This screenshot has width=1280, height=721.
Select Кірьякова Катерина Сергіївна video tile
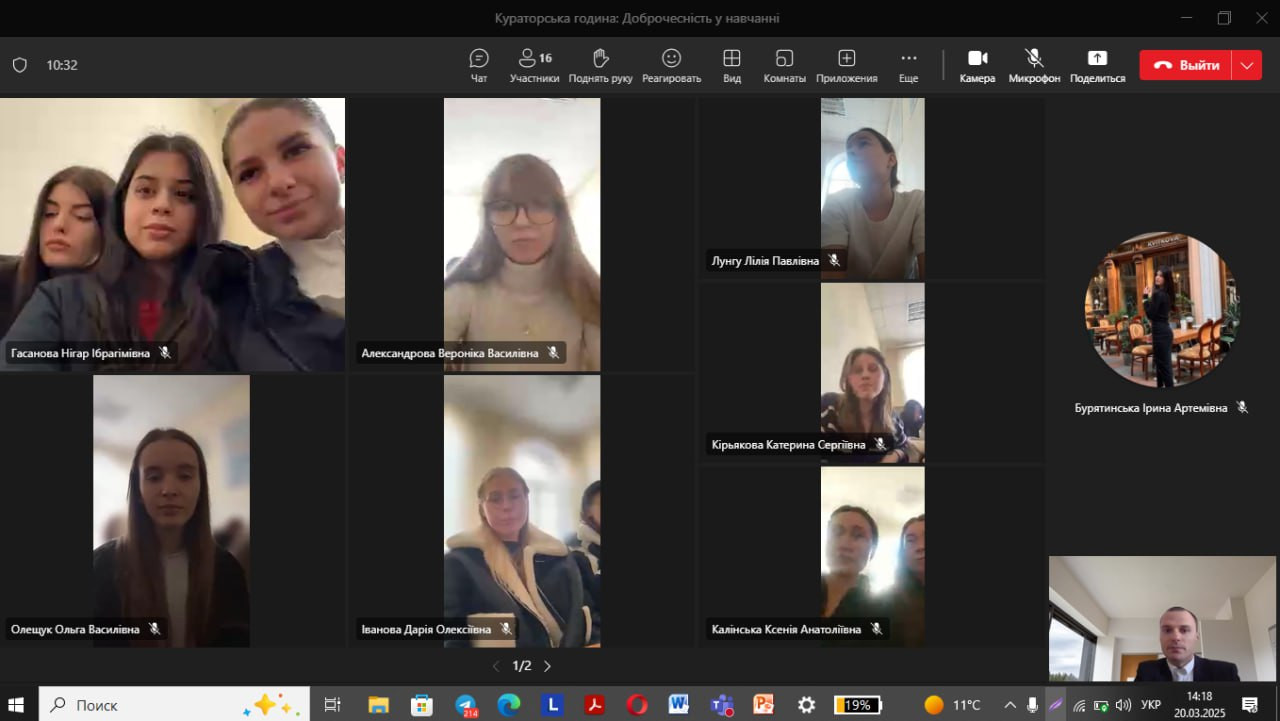[x=872, y=373]
